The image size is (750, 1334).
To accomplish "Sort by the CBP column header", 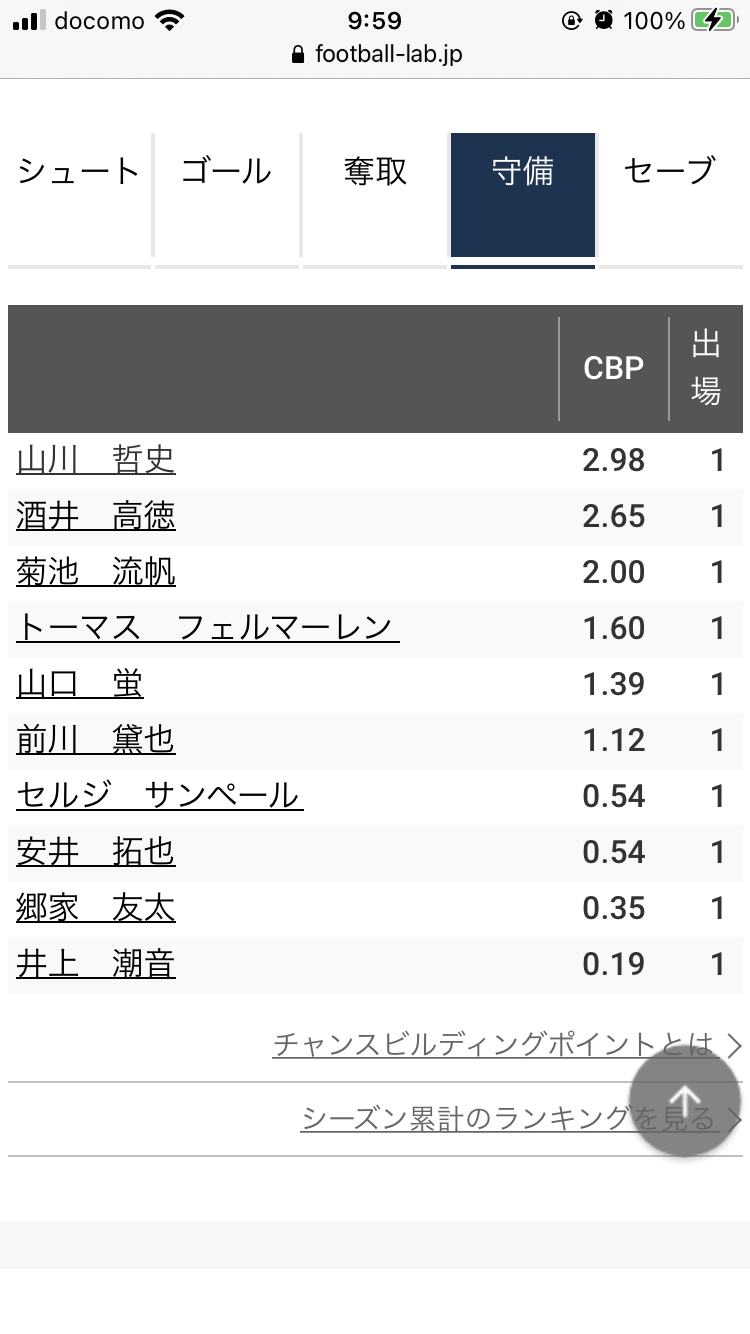I will [613, 368].
